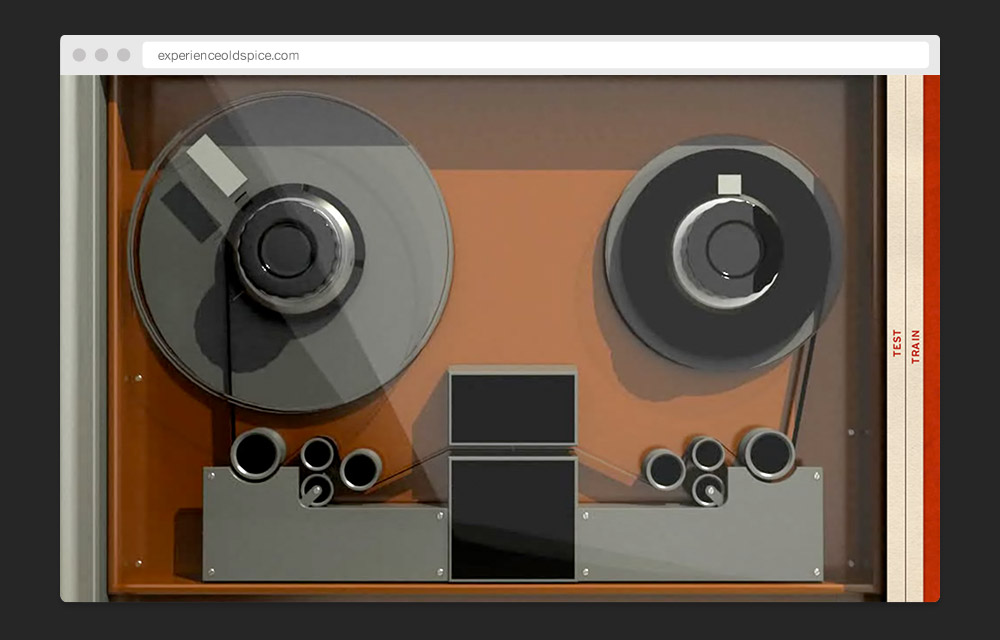The width and height of the screenshot is (1000, 640).
Task: Click the right tape reel hub
Action: click(x=728, y=251)
